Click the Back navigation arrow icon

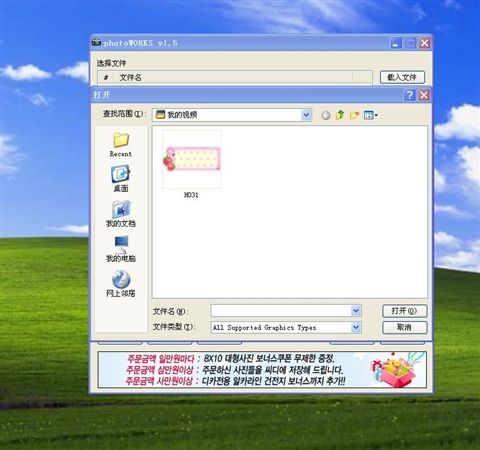pos(326,115)
